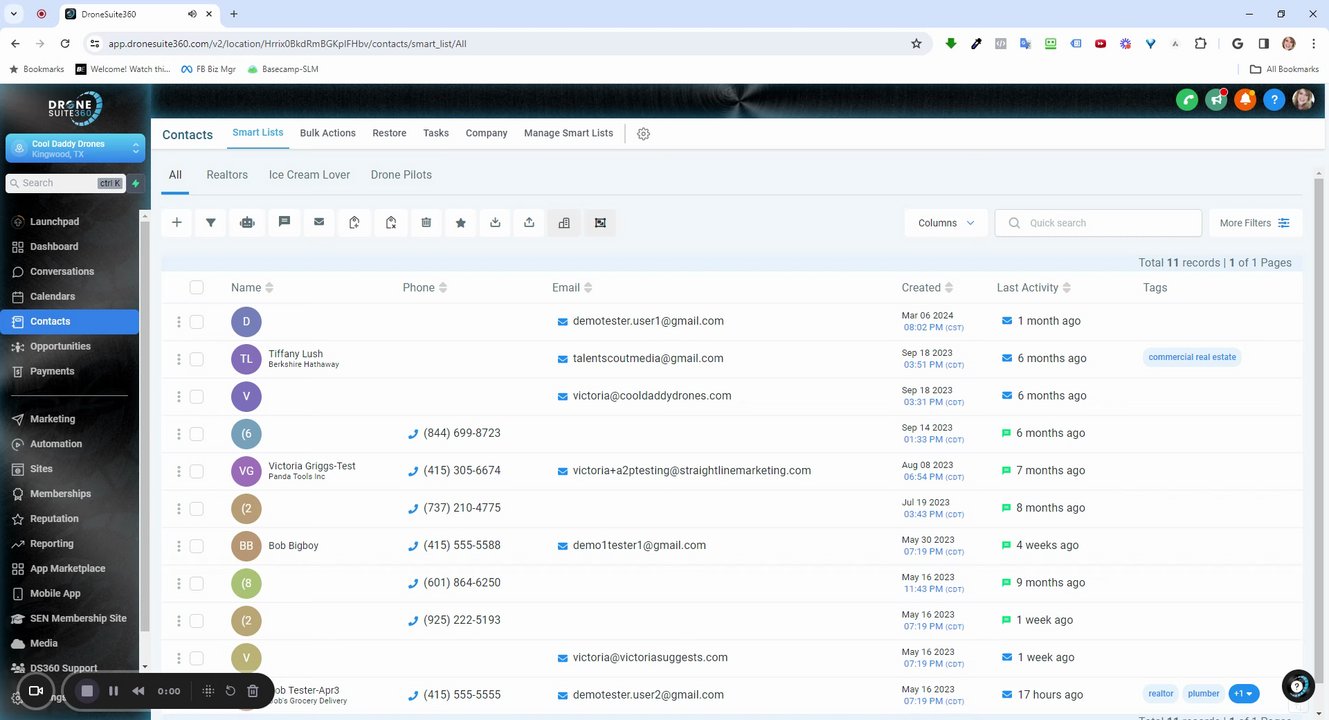Image resolution: width=1329 pixels, height=720 pixels.
Task: Open the Basecamp-SLM bookmark
Action: coord(283,69)
